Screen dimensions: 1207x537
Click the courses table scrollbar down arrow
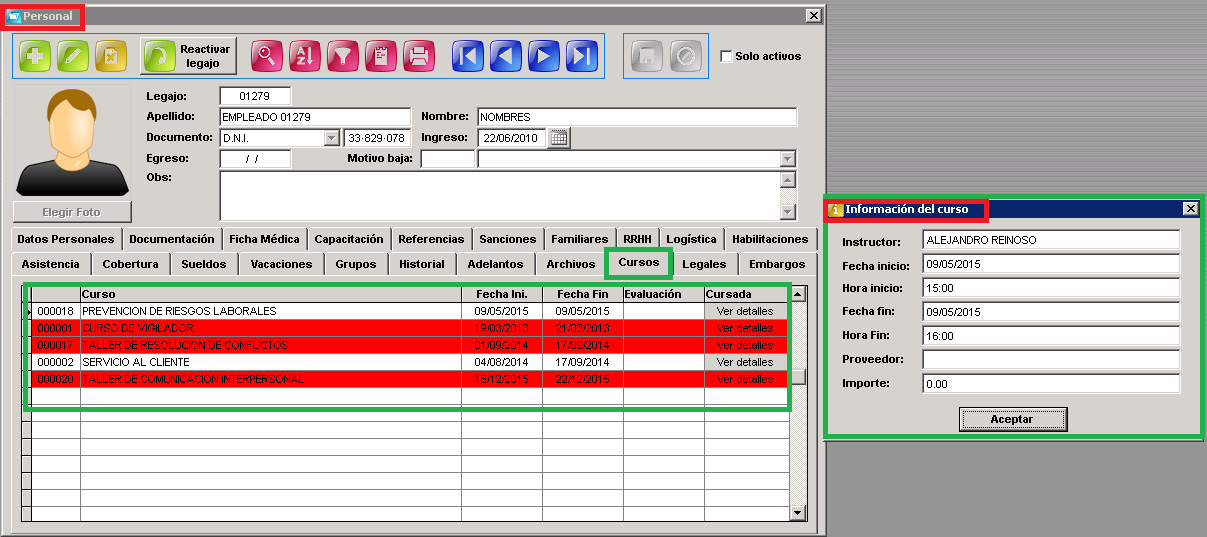coord(797,513)
